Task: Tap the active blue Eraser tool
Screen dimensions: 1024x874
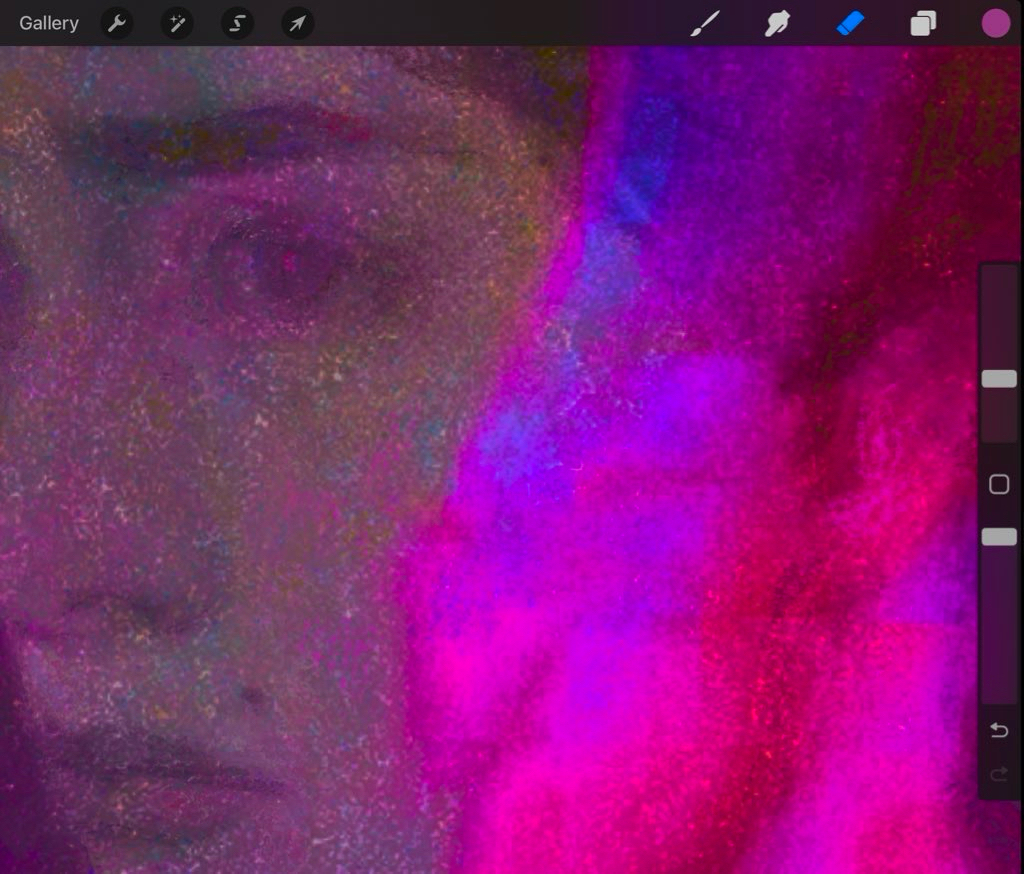Action: (850, 23)
